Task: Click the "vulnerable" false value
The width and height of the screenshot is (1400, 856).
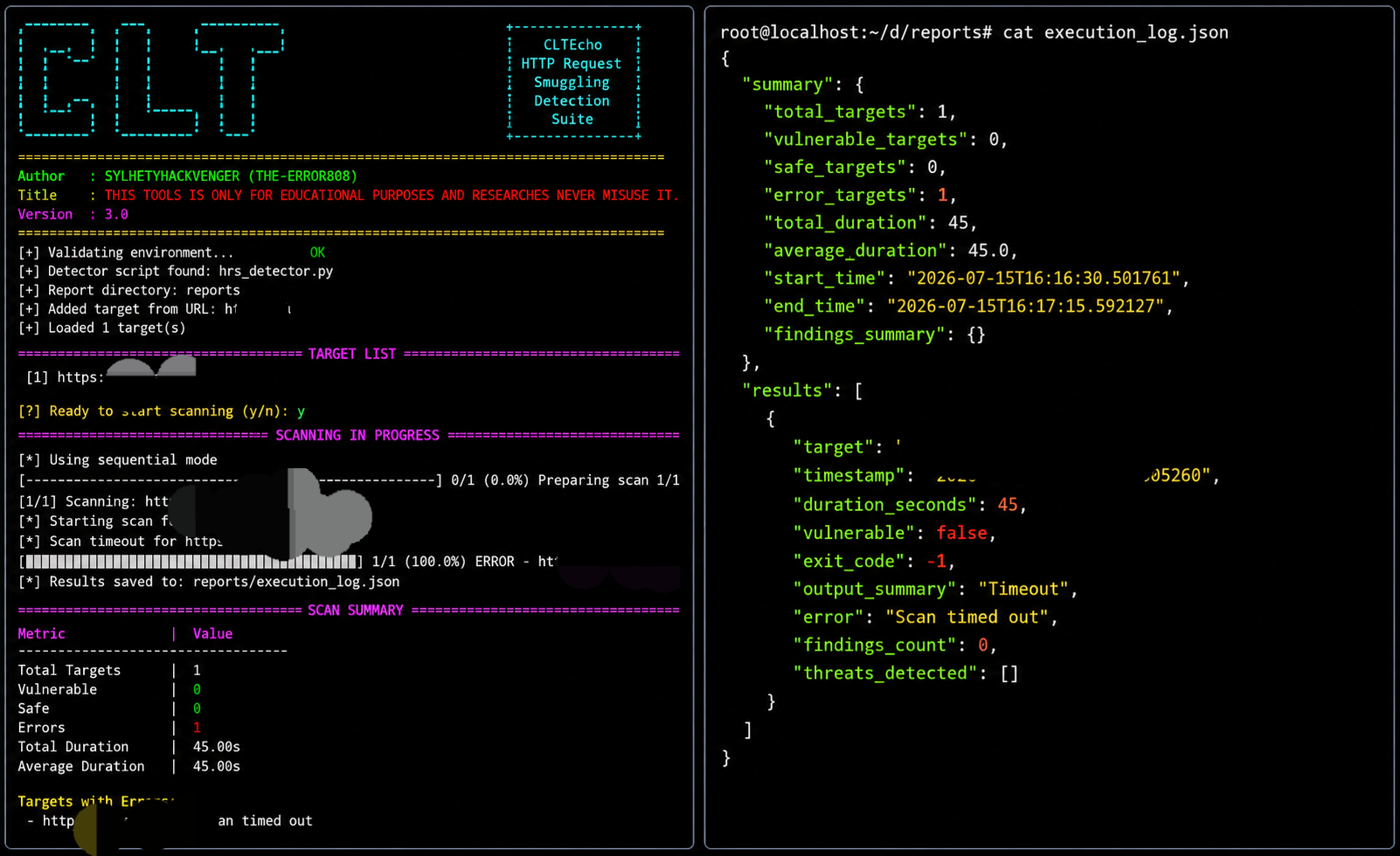Action: pos(962,533)
